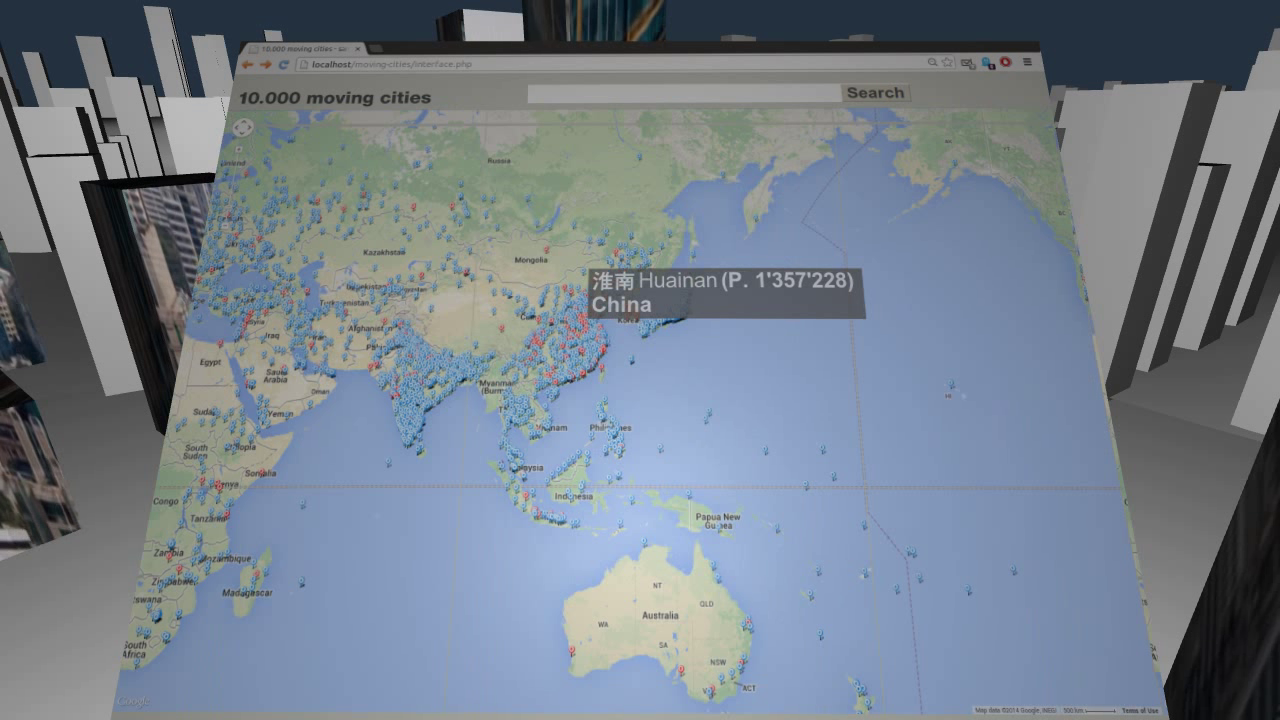Click the Huainan China info tooltip

coord(726,292)
